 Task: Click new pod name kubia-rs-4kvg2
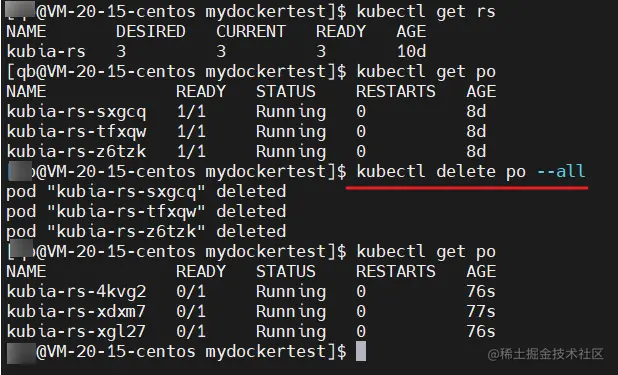tap(76, 292)
